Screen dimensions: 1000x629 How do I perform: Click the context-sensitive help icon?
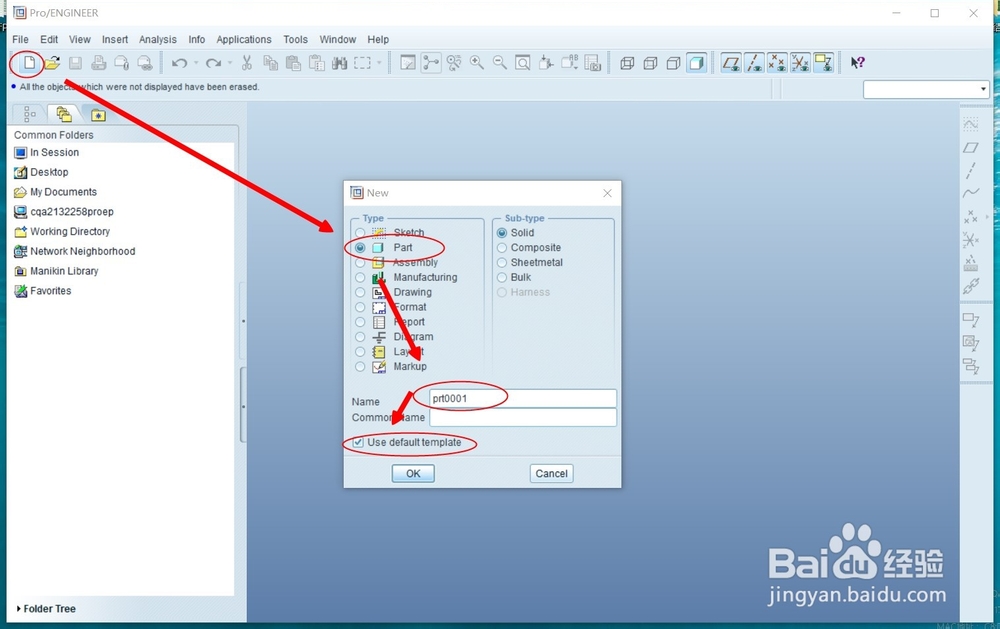858,63
